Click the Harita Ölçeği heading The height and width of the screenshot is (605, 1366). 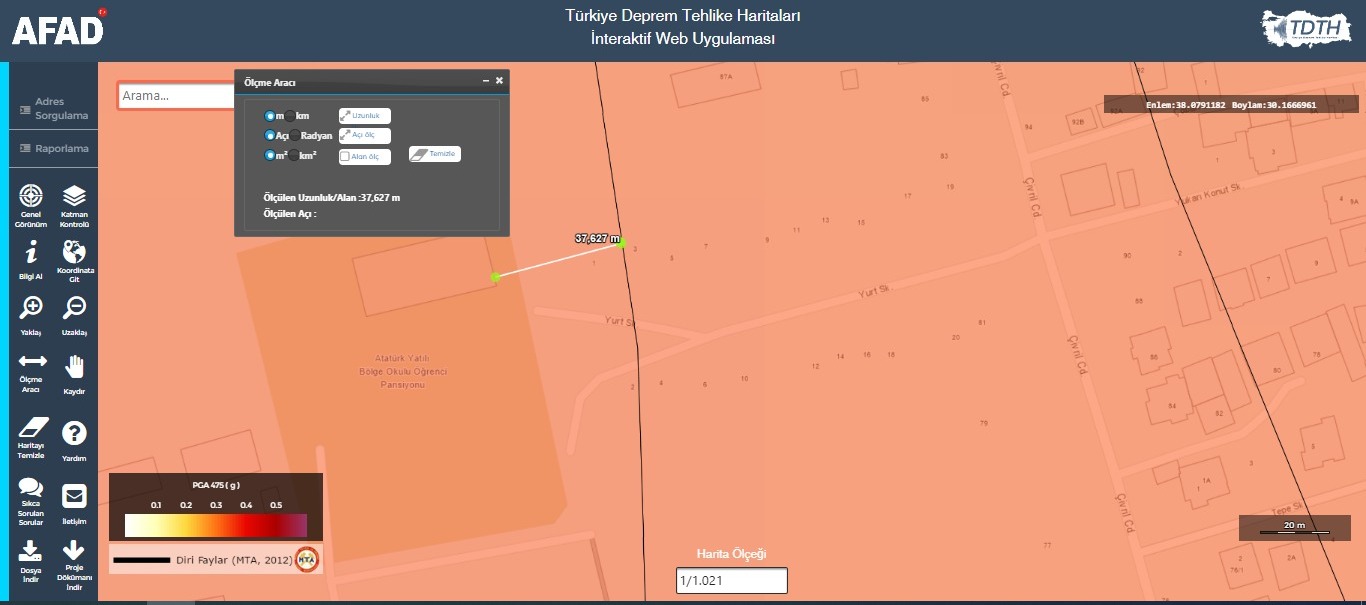[731, 553]
